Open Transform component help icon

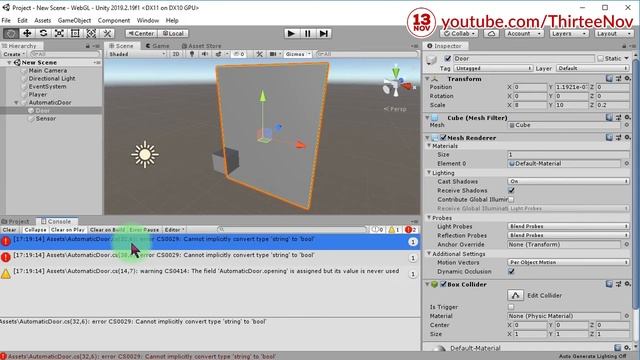[x=609, y=78]
